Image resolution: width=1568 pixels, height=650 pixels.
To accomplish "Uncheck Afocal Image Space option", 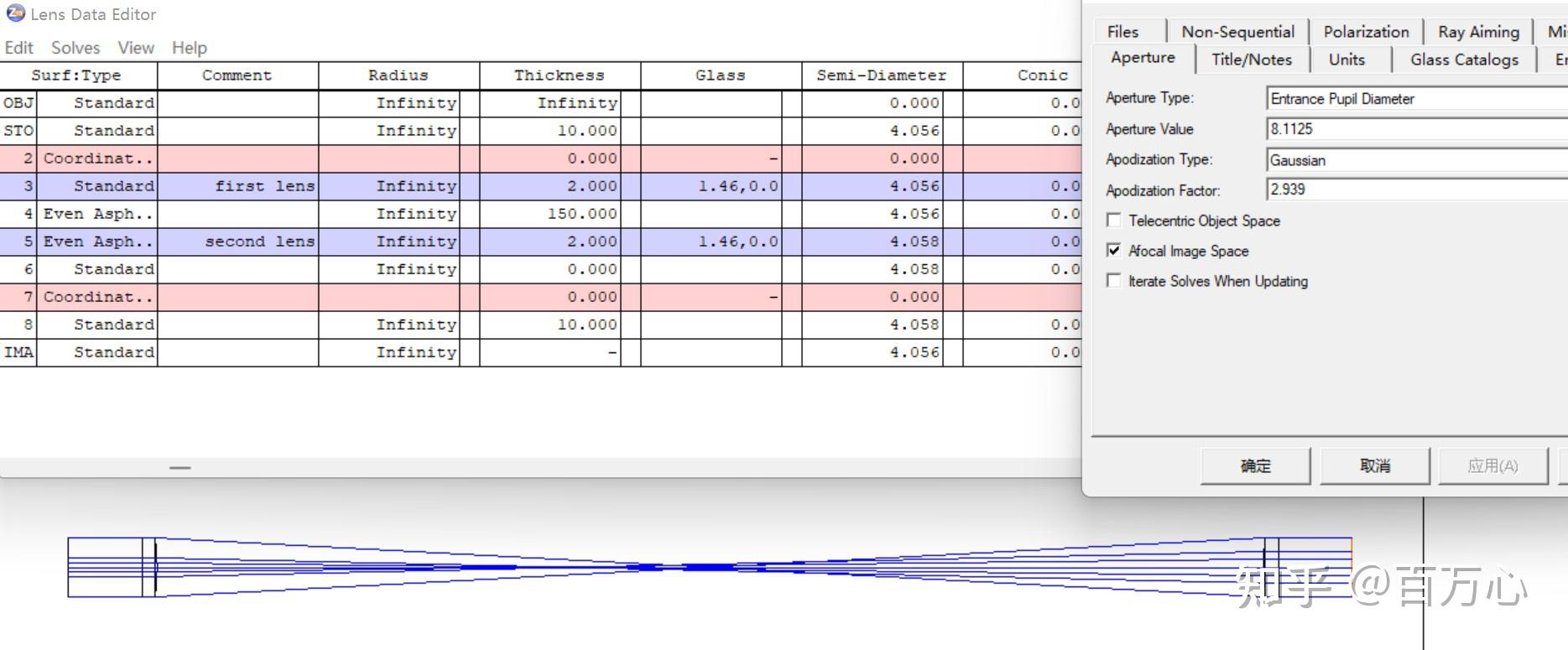I will click(x=1114, y=251).
